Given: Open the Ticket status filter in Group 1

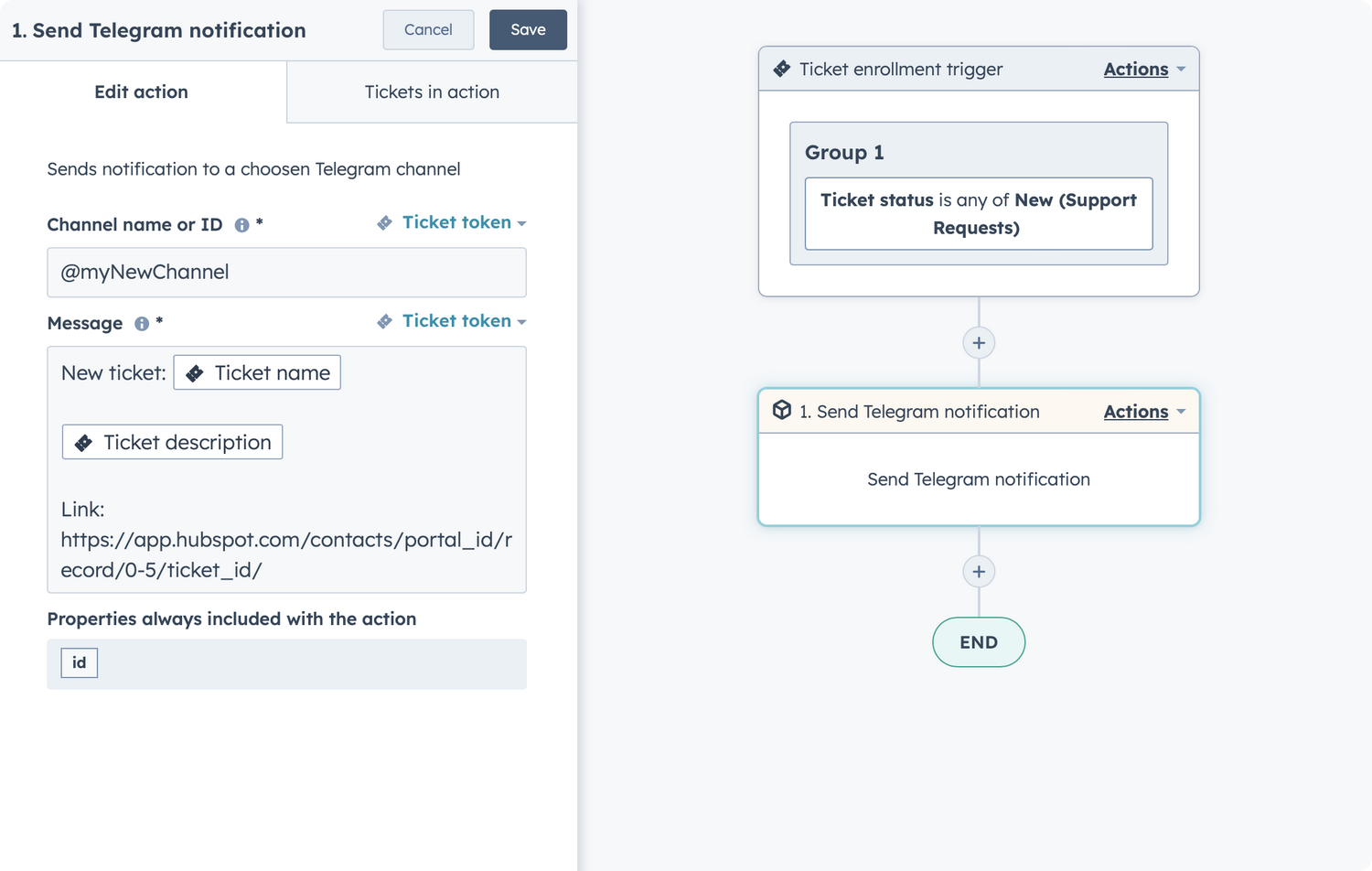Looking at the screenshot, I should coord(979,213).
